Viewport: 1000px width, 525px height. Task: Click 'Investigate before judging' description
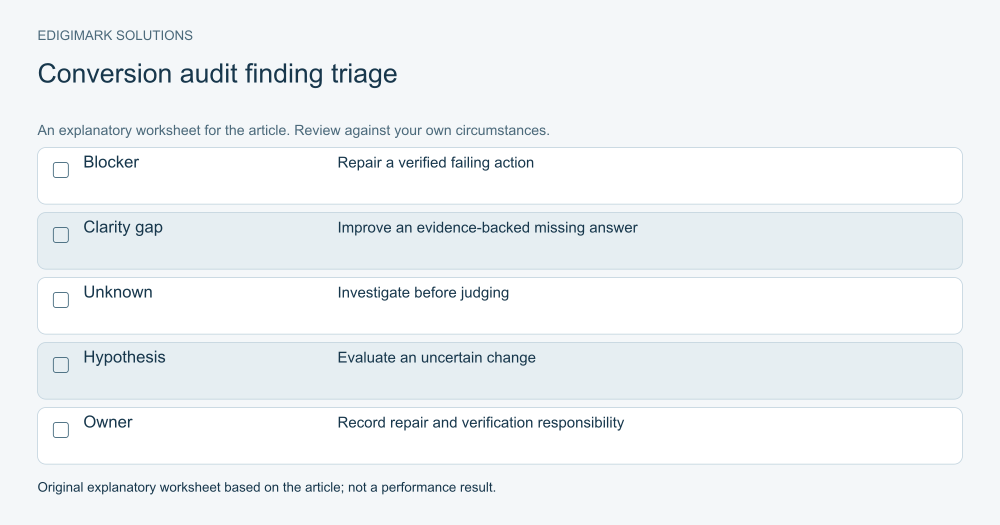(x=423, y=293)
